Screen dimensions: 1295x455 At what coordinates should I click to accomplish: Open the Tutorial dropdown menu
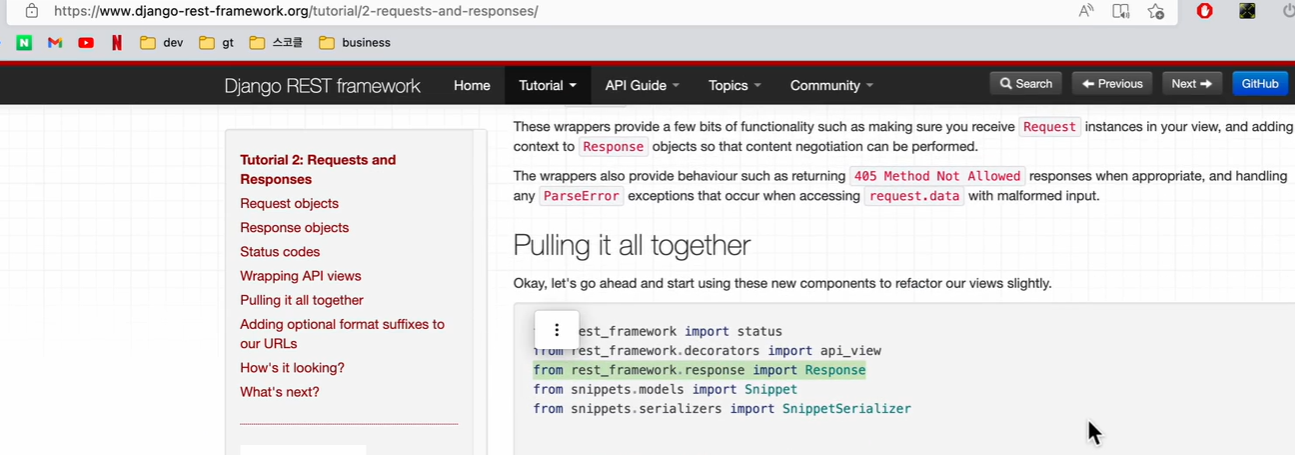click(548, 85)
